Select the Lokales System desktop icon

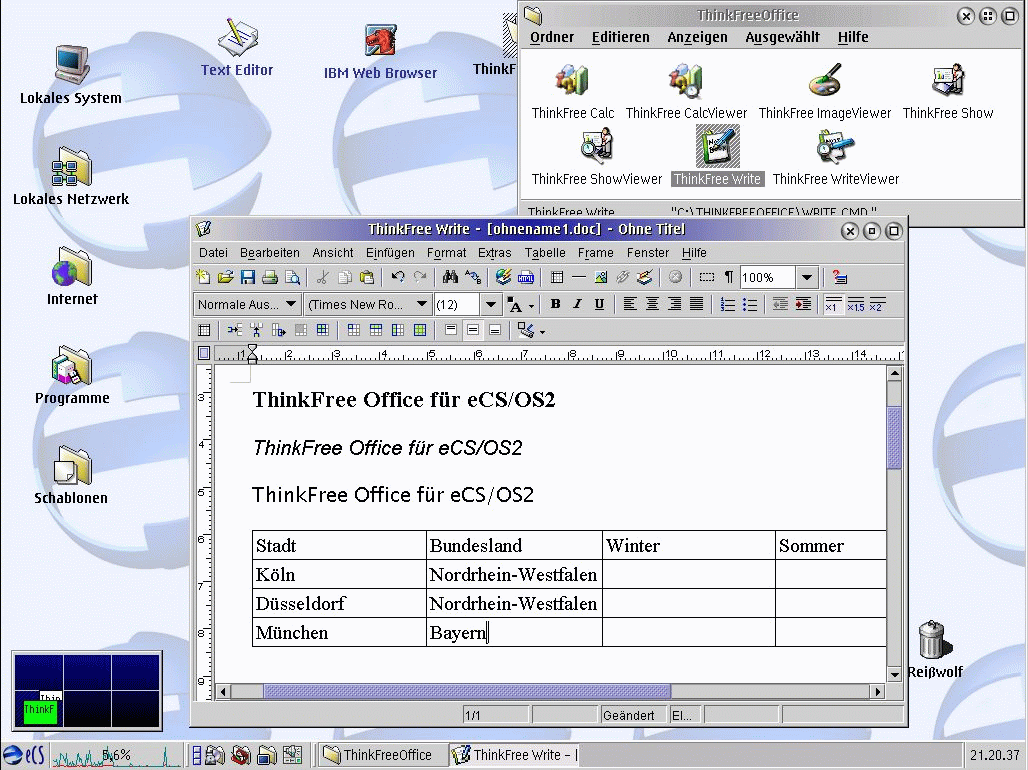(71, 75)
